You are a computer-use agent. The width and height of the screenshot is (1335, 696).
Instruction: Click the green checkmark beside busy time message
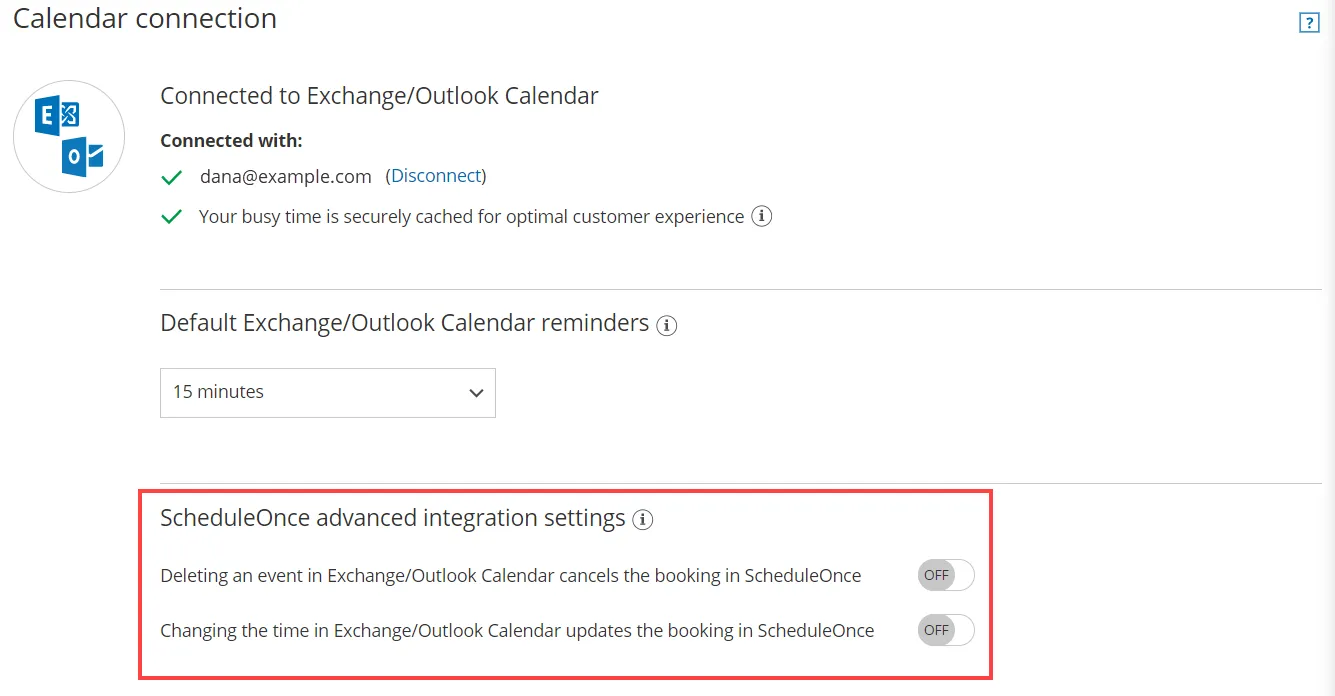tap(172, 217)
